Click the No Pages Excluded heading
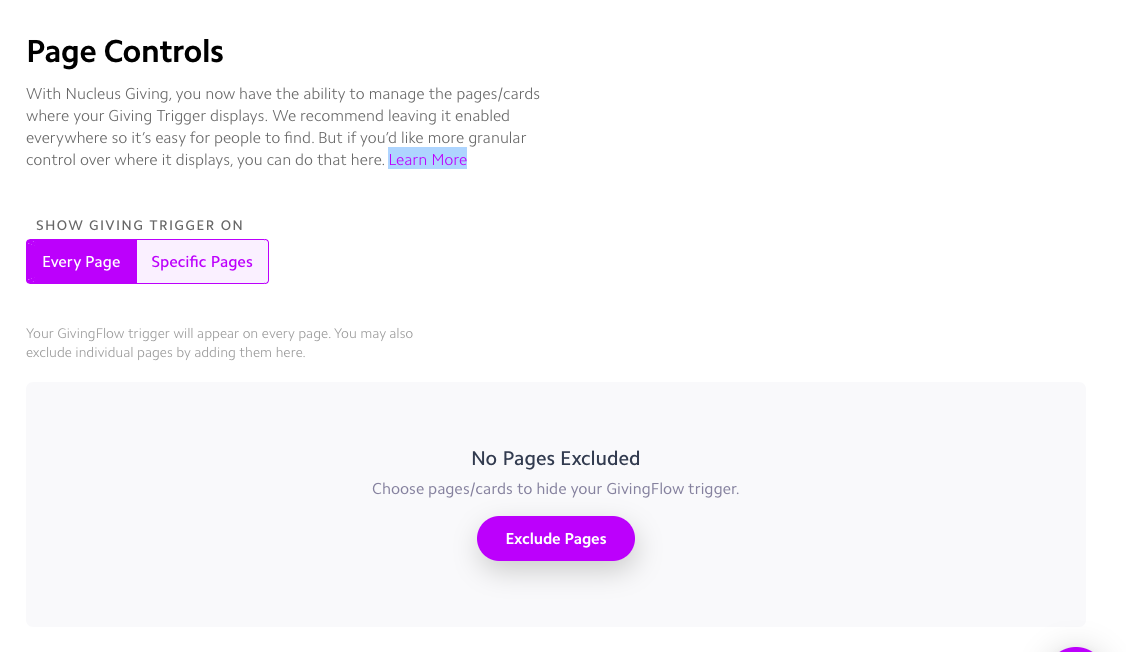 [x=556, y=458]
